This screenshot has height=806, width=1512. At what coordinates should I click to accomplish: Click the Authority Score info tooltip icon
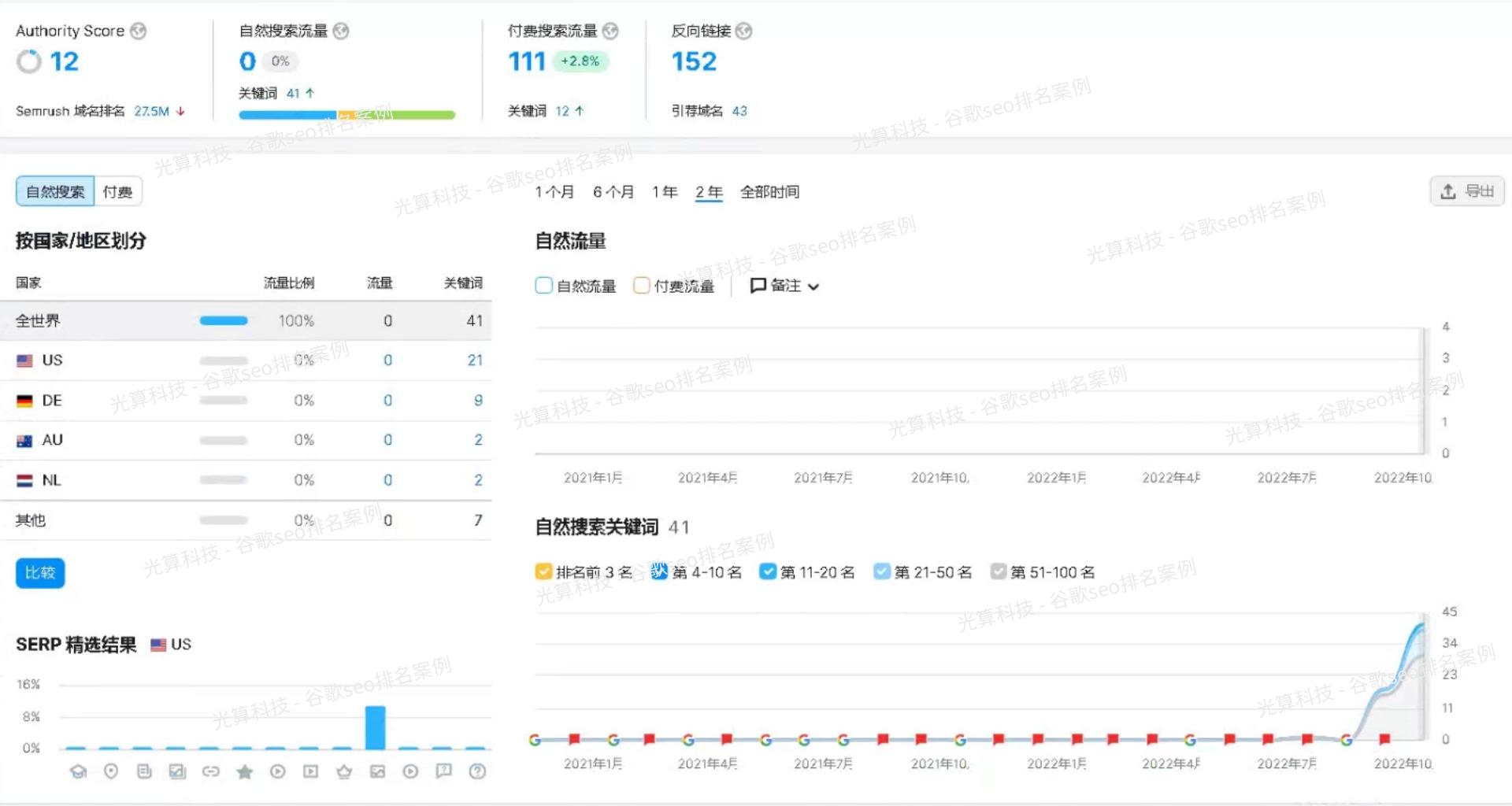point(137,31)
